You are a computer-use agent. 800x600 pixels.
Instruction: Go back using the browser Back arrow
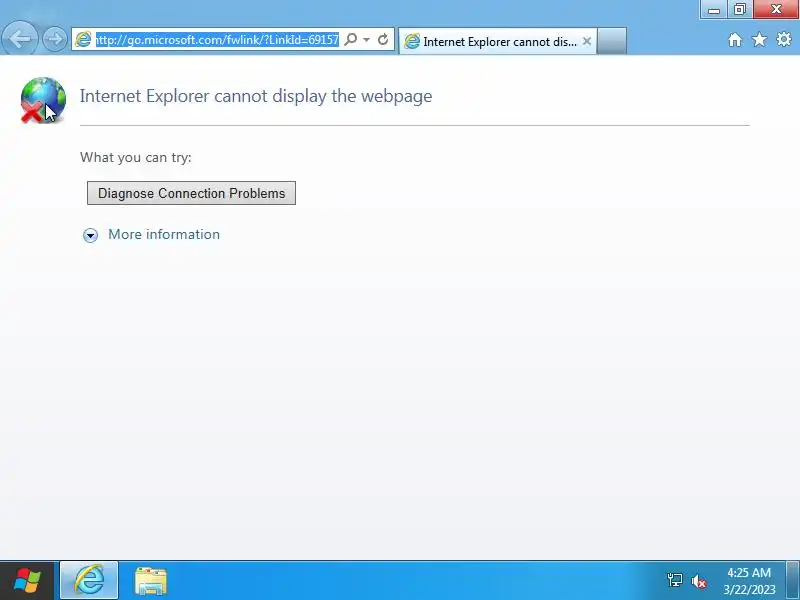pyautogui.click(x=19, y=38)
